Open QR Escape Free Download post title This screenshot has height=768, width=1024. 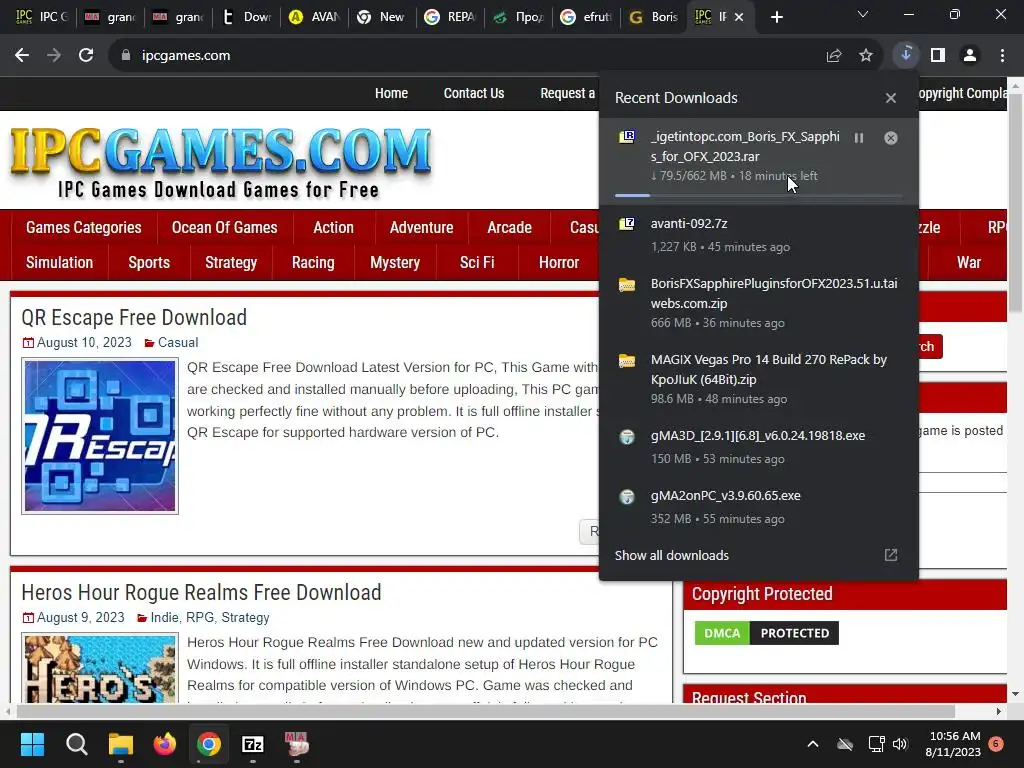coord(134,317)
